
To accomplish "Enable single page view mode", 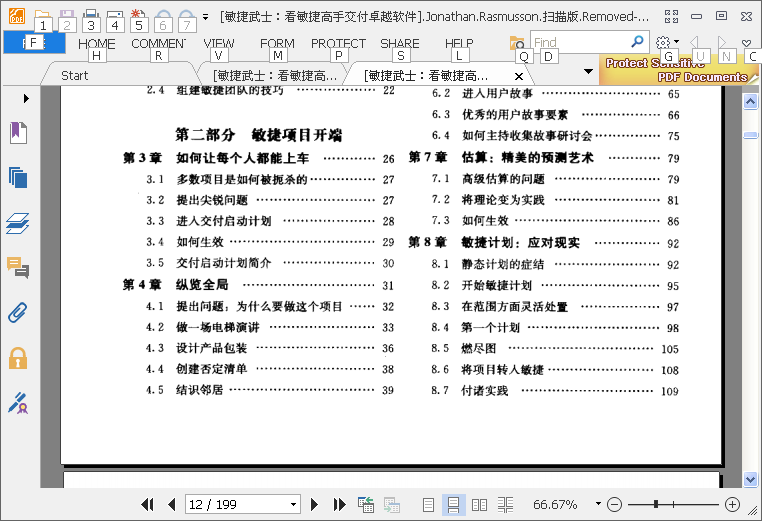I will (x=428, y=505).
